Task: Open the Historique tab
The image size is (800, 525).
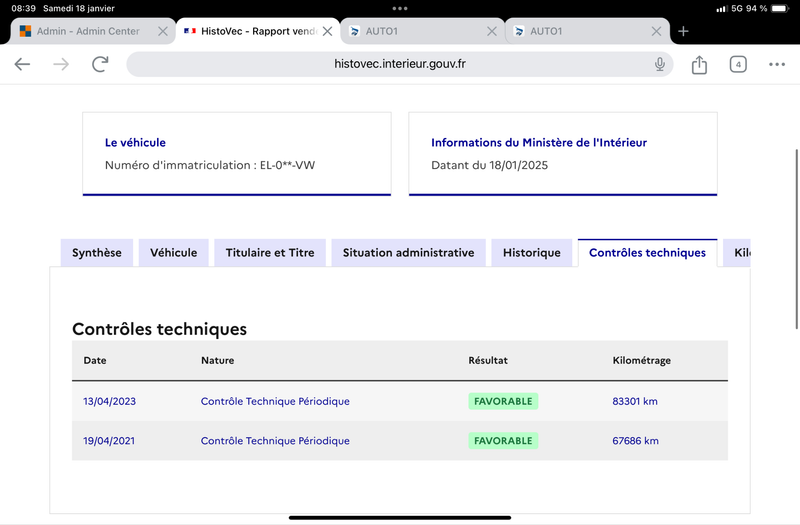Action: click(x=532, y=253)
